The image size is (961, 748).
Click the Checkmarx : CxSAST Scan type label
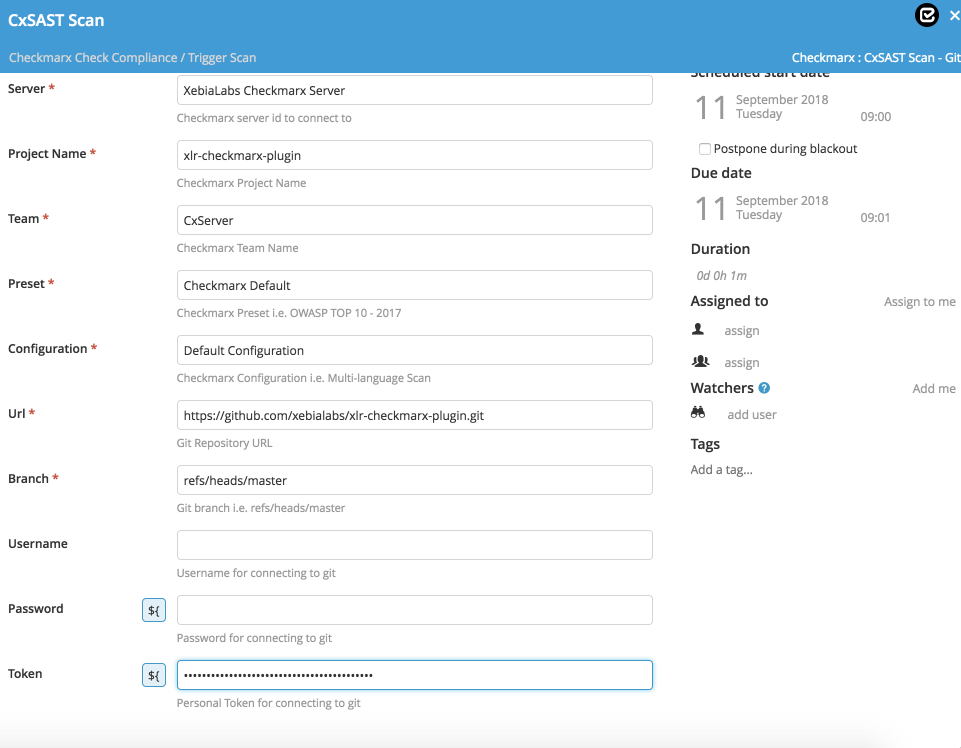pyautogui.click(x=876, y=58)
